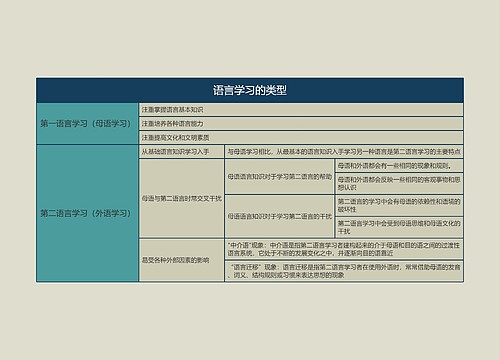Select the cell 从基础语言知识学习入手
The image size is (500, 360).
pos(182,152)
